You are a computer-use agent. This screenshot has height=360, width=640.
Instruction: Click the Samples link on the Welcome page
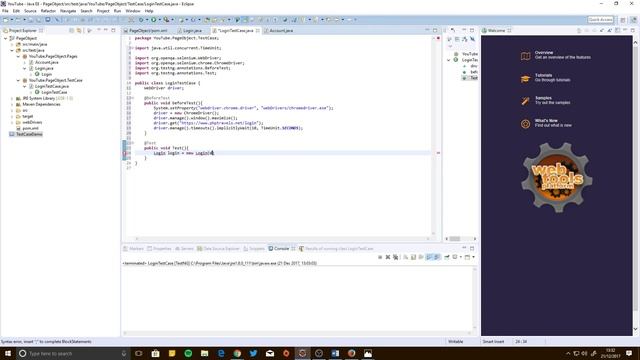point(543,98)
